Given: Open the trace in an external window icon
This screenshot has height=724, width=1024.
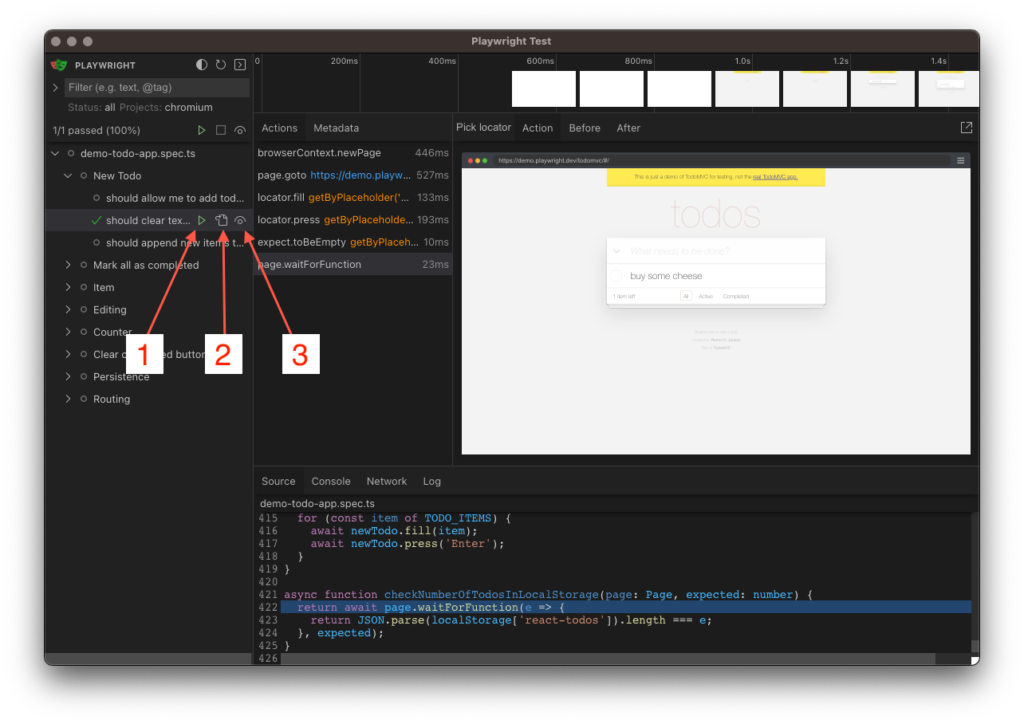Looking at the screenshot, I should click(965, 127).
